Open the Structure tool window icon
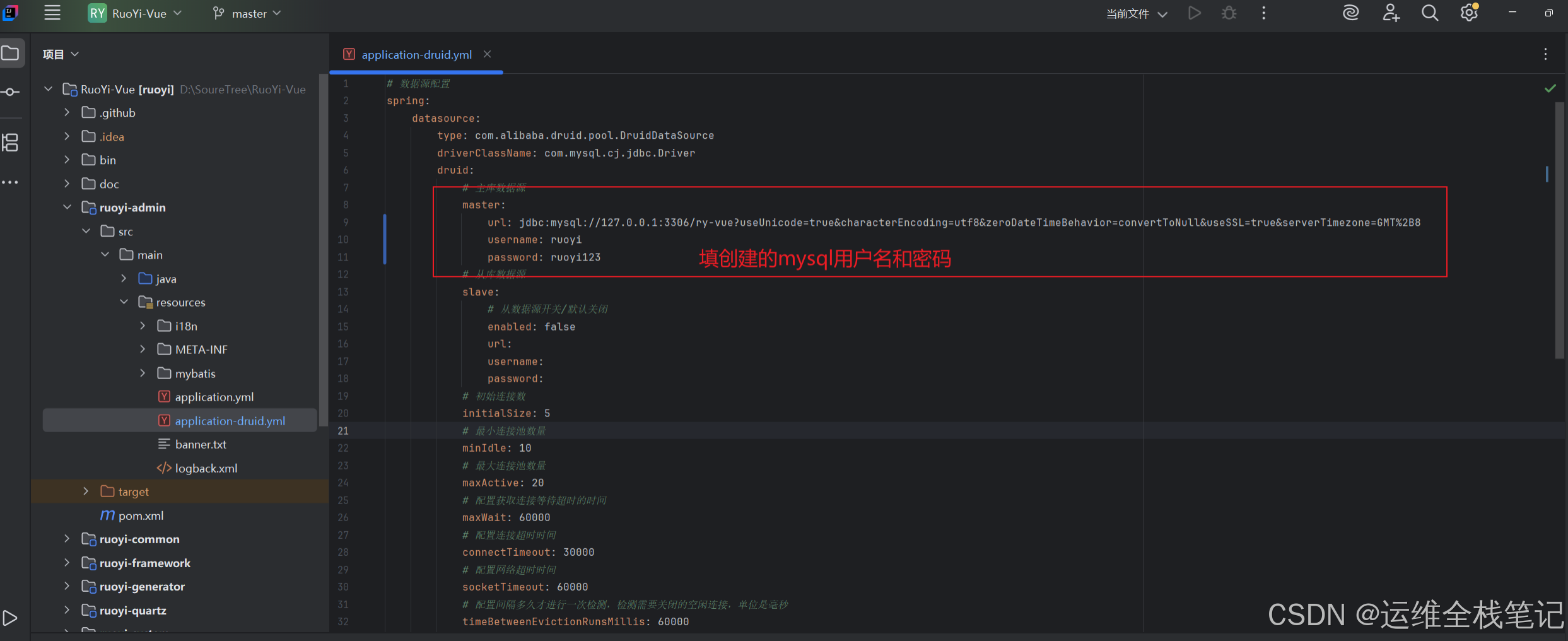Image resolution: width=1568 pixels, height=641 pixels. [x=11, y=143]
